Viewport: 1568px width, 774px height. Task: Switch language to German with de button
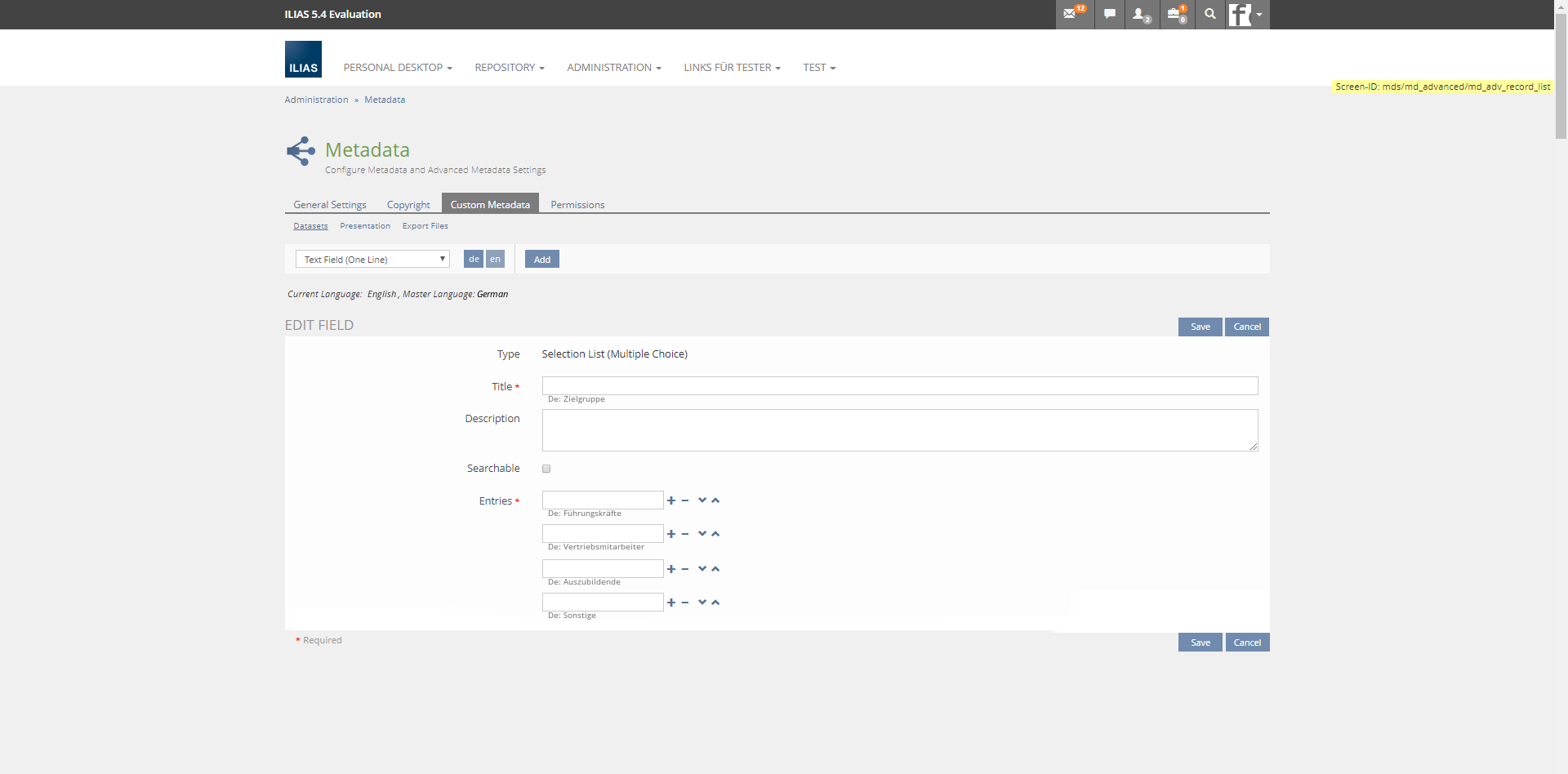[x=474, y=259]
